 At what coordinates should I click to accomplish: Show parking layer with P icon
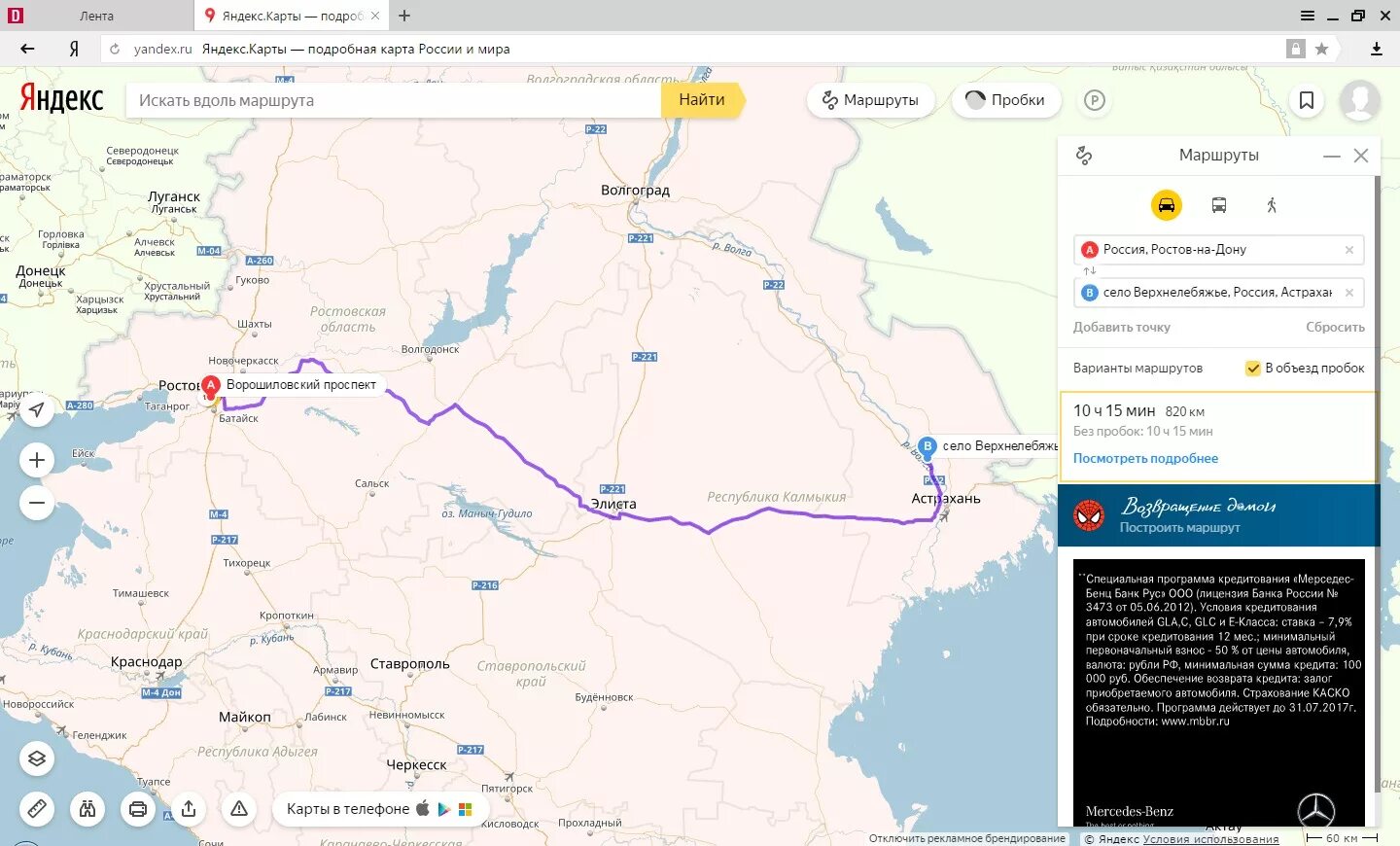tap(1095, 100)
